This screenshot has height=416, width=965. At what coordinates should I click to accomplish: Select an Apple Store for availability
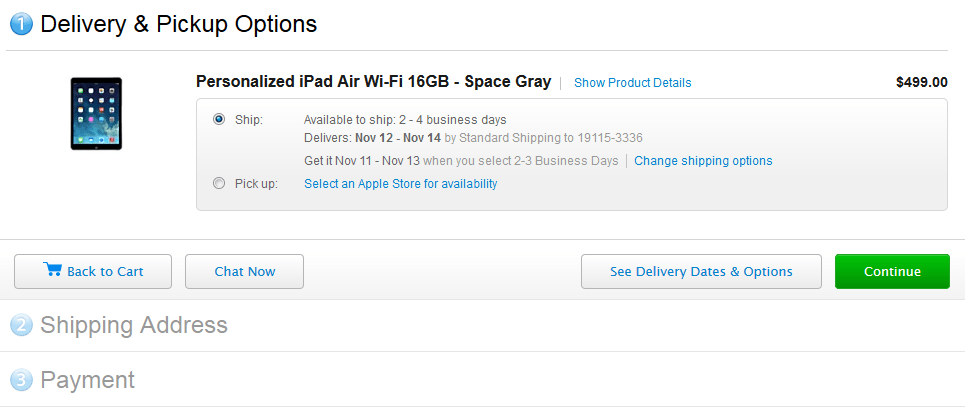[400, 184]
